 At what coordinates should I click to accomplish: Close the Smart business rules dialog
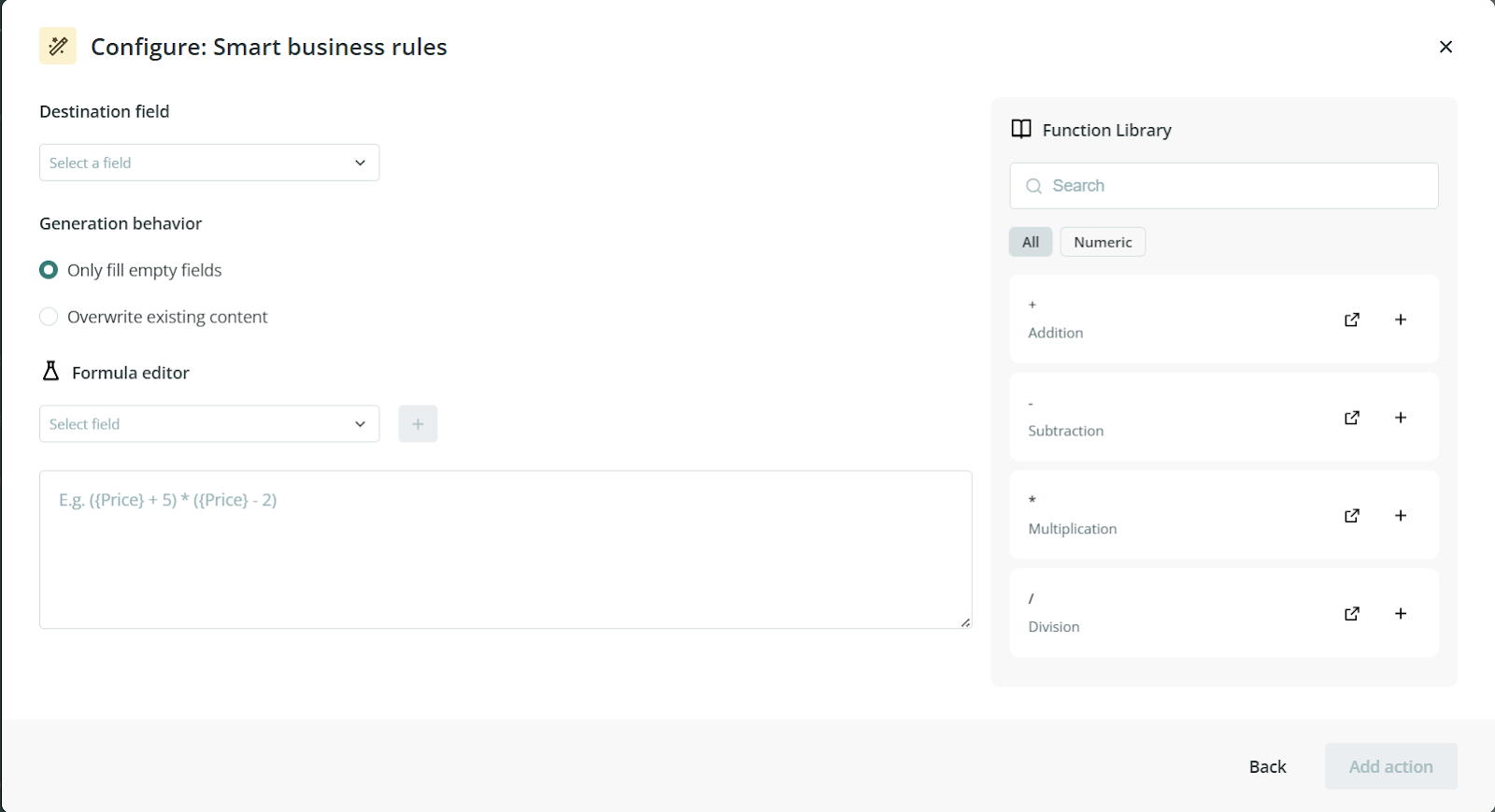click(1445, 47)
